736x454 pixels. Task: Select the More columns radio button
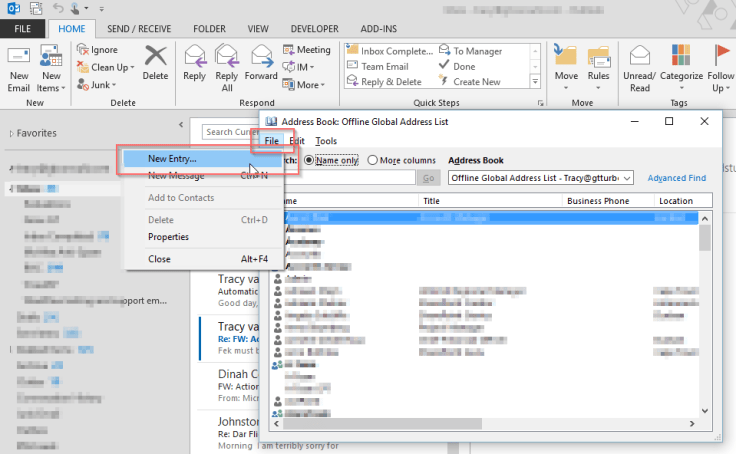[x=372, y=160]
